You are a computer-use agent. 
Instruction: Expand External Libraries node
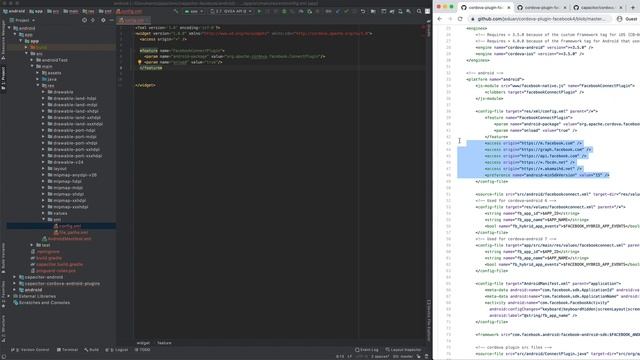click(9, 296)
